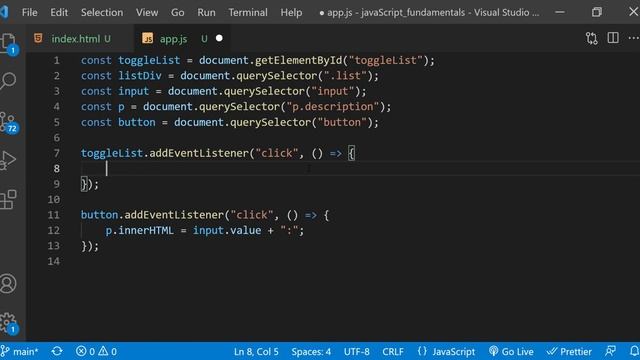Click the unsaved dot on app.js tab
Screen dimensions: 640x360
[219, 38]
